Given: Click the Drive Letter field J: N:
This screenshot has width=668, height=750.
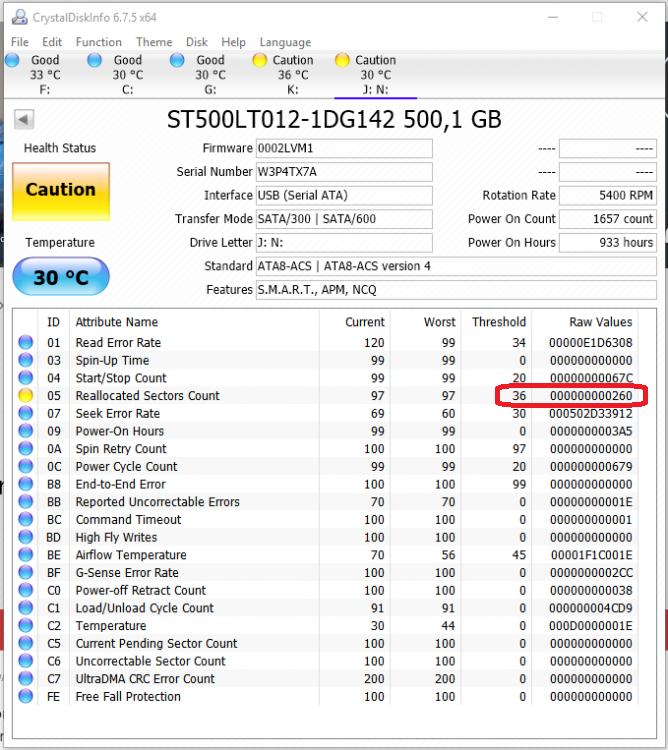Looking at the screenshot, I should (x=344, y=243).
